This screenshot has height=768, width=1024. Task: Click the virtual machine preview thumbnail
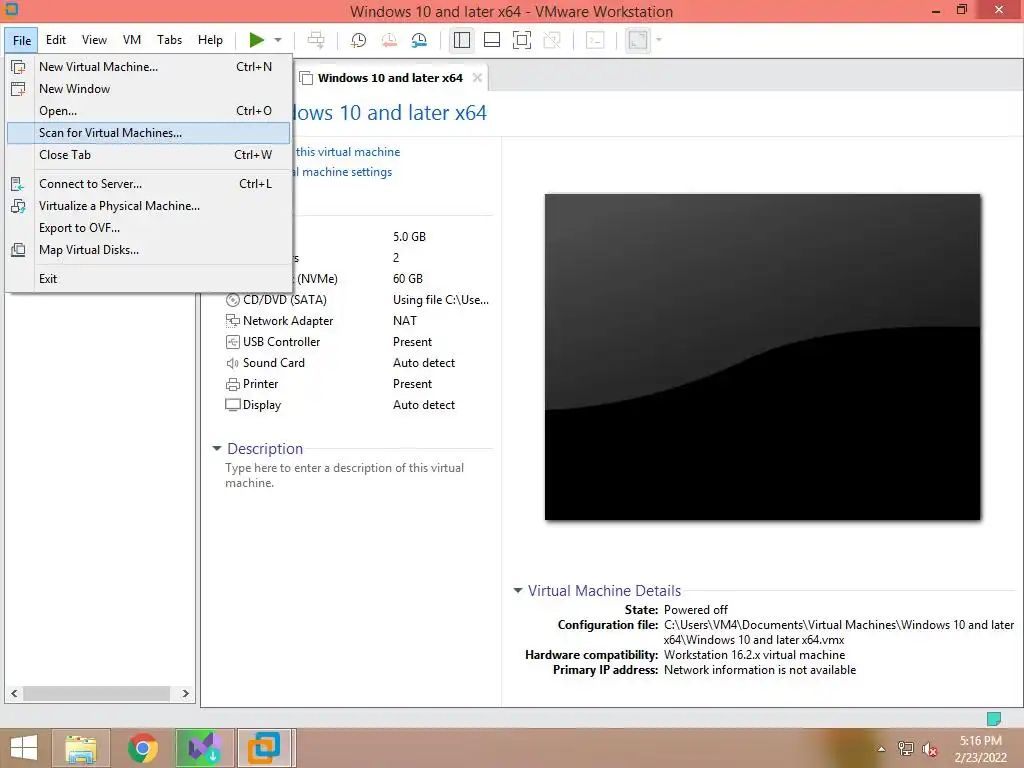pyautogui.click(x=762, y=357)
